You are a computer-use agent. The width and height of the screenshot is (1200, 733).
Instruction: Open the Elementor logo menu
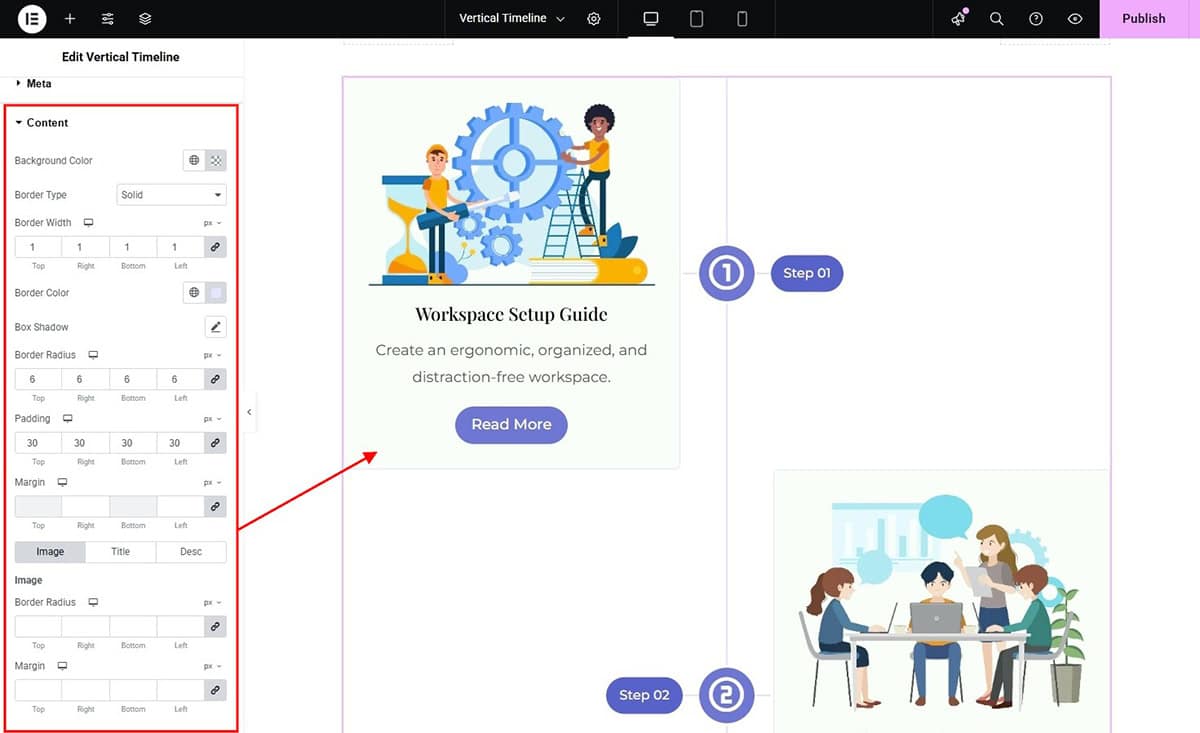pos(33,19)
